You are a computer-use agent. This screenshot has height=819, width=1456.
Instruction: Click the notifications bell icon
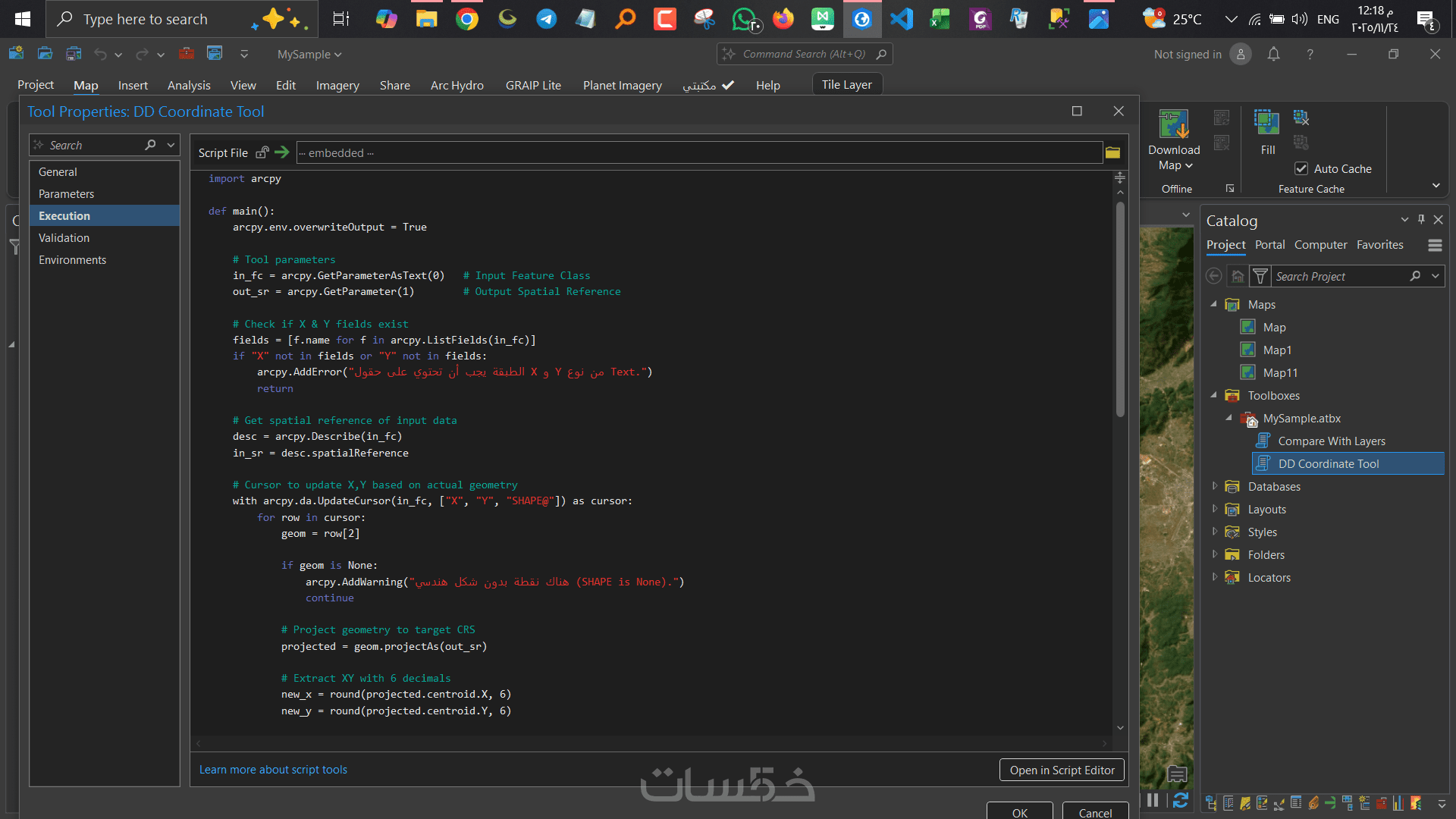(1273, 54)
